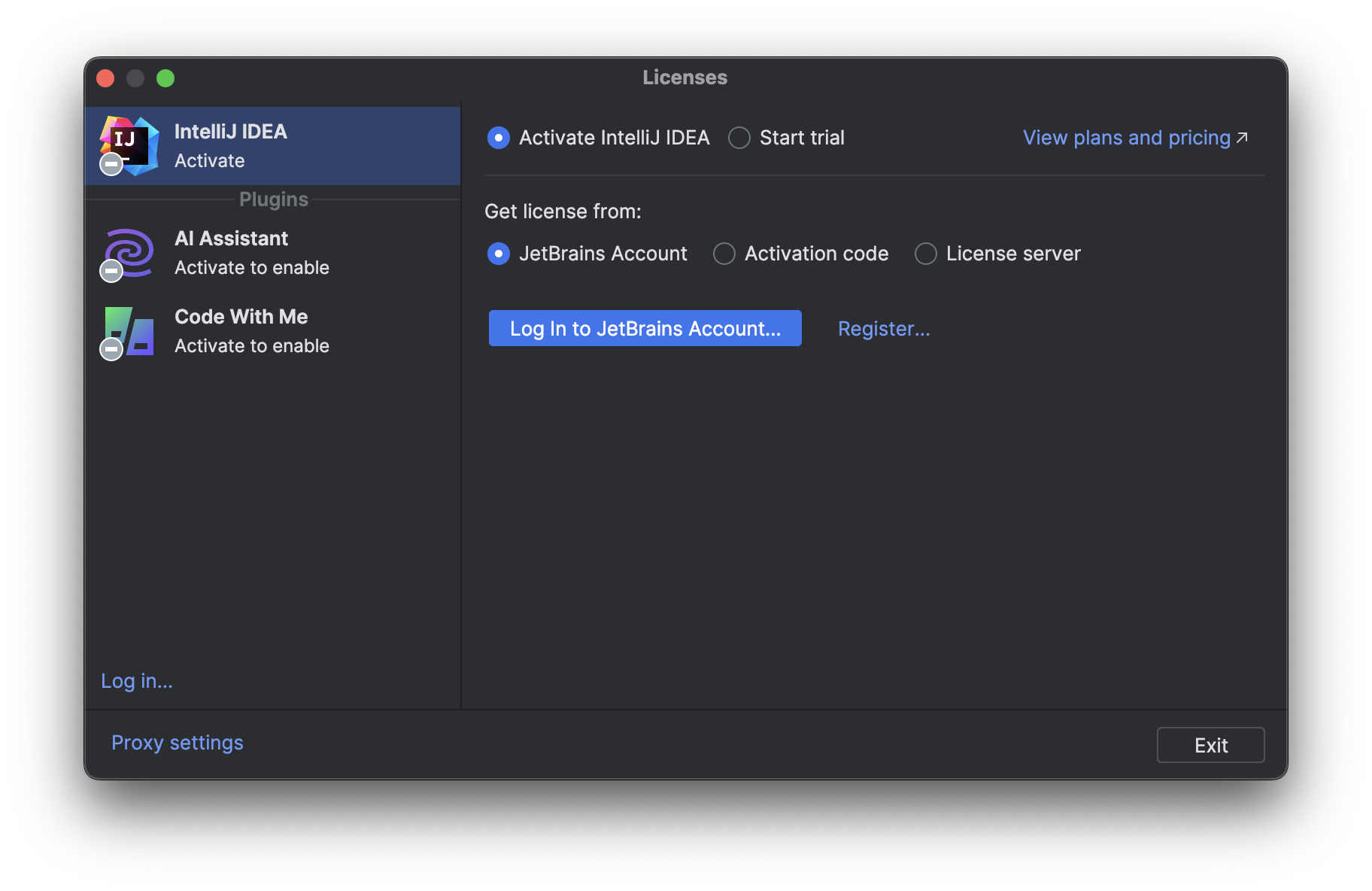
Task: Select JetBrains Account license source
Action: pos(587,254)
